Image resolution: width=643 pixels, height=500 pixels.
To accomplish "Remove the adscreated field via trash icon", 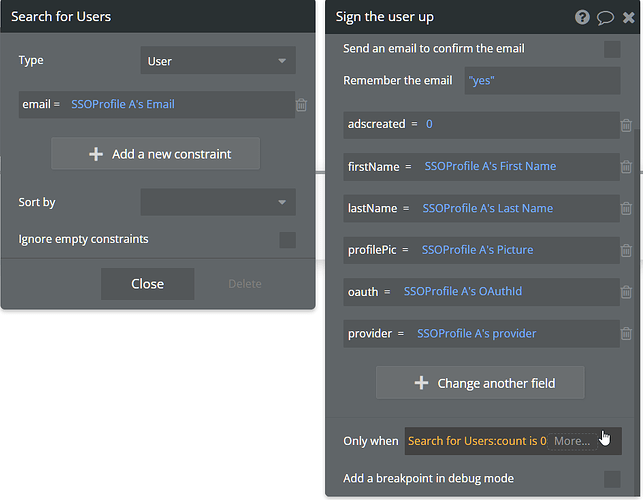I will 626,125.
